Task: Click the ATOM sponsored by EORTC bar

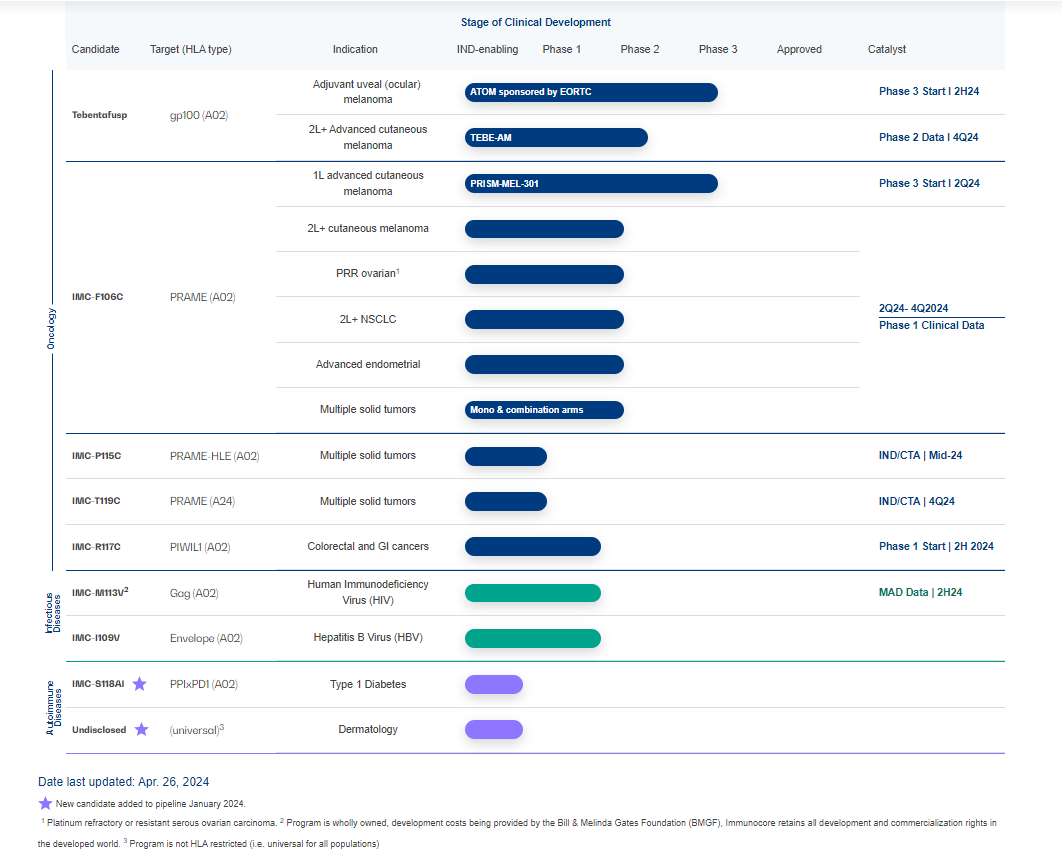Action: click(591, 92)
